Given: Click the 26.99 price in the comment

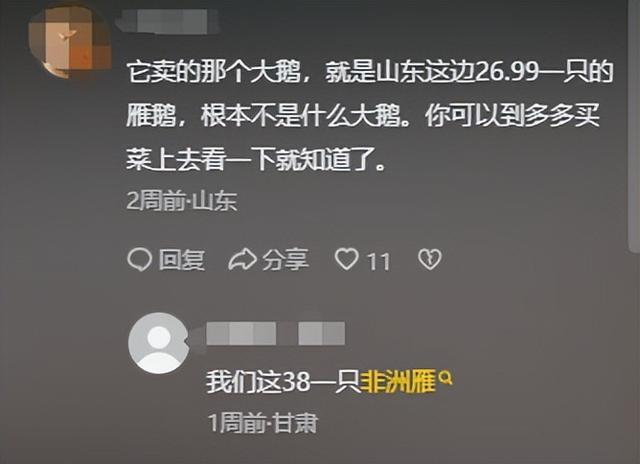Looking at the screenshot, I should 507,73.
